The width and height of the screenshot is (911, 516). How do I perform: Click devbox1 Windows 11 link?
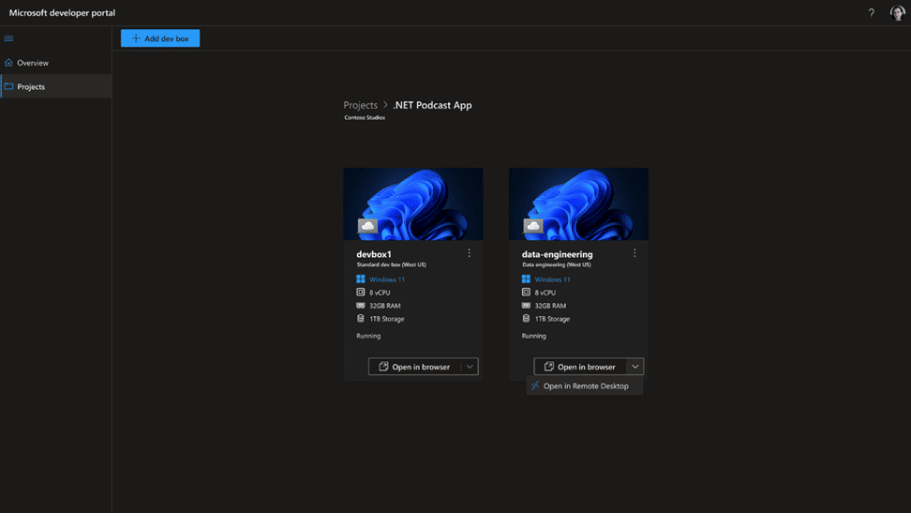(x=387, y=280)
